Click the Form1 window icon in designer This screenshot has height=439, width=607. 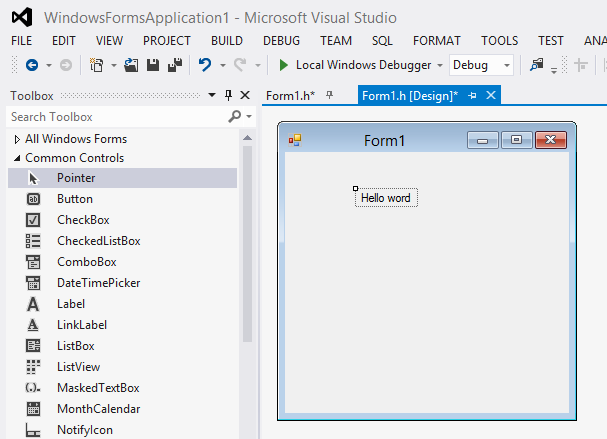click(295, 140)
